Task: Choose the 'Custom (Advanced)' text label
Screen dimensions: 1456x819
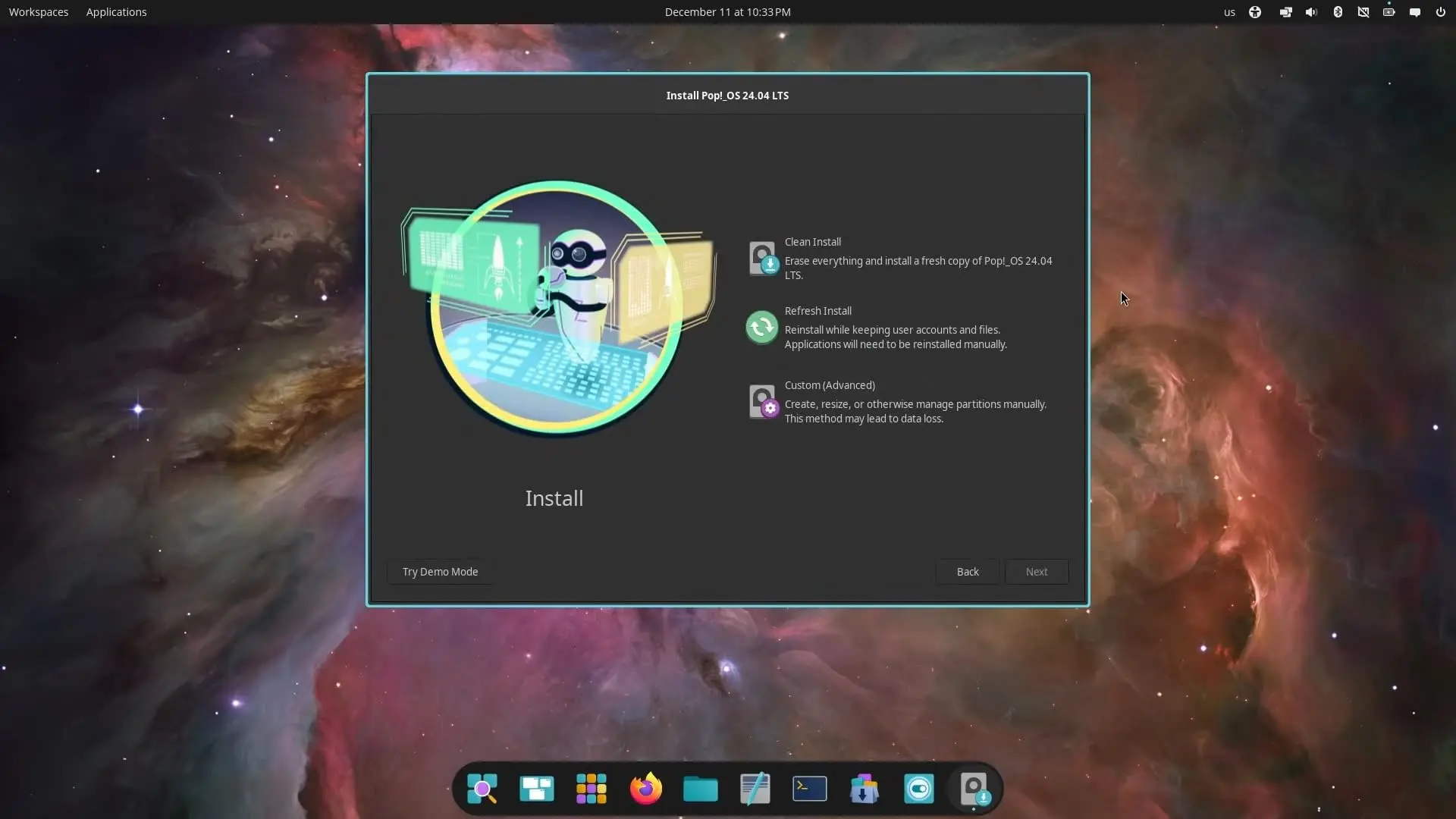Action: [x=830, y=385]
